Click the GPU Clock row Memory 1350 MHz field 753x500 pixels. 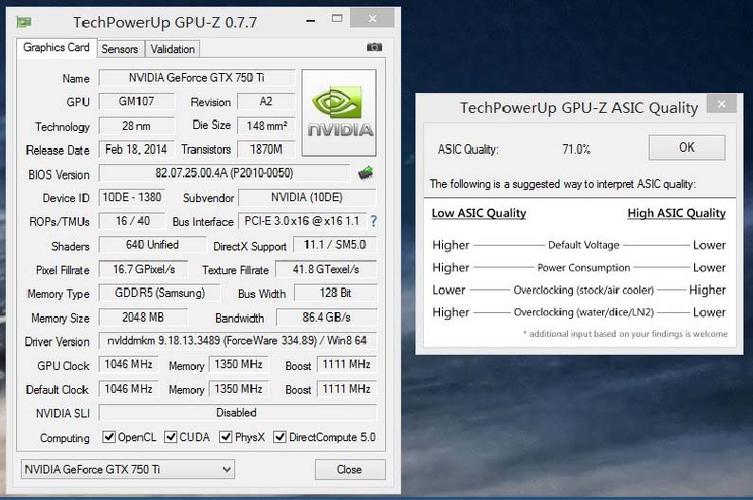239,365
